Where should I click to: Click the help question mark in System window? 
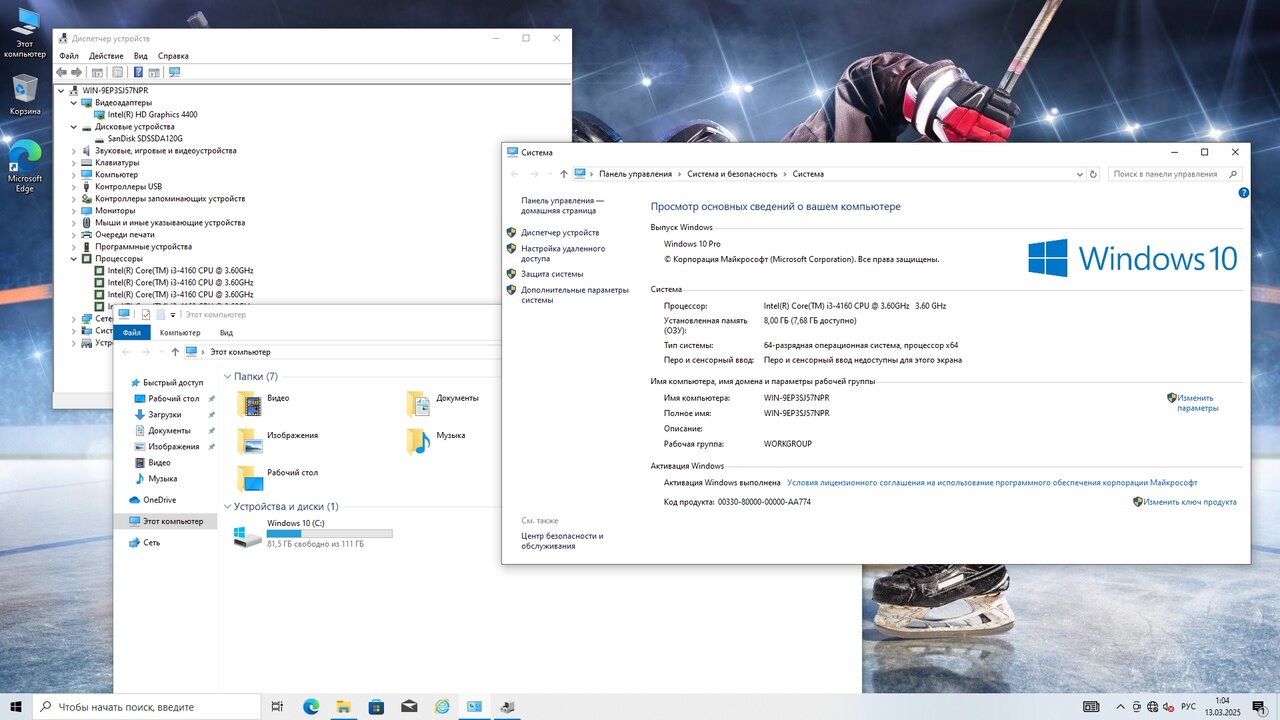[x=1244, y=192]
